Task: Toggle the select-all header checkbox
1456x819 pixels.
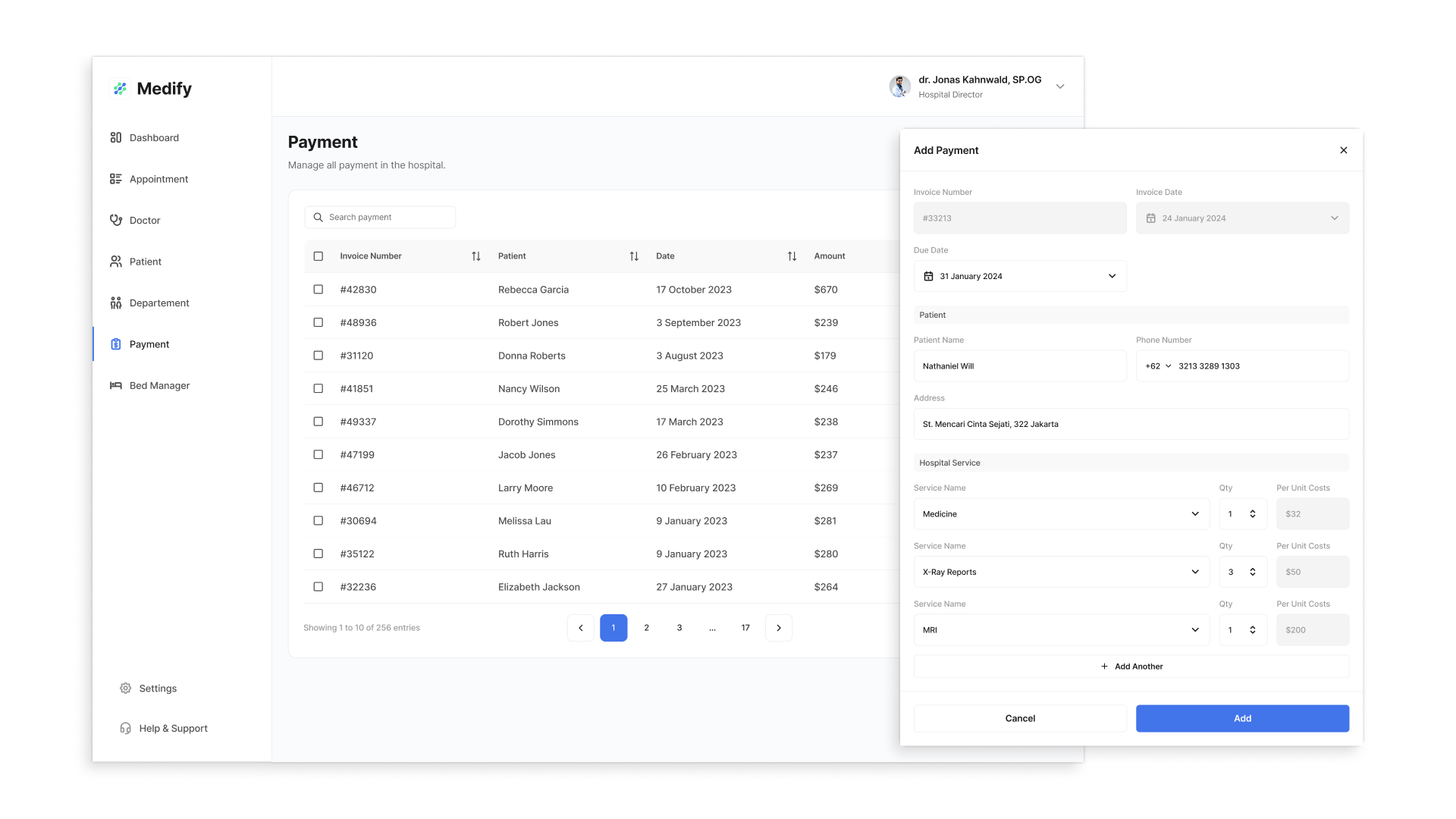Action: pyautogui.click(x=318, y=256)
